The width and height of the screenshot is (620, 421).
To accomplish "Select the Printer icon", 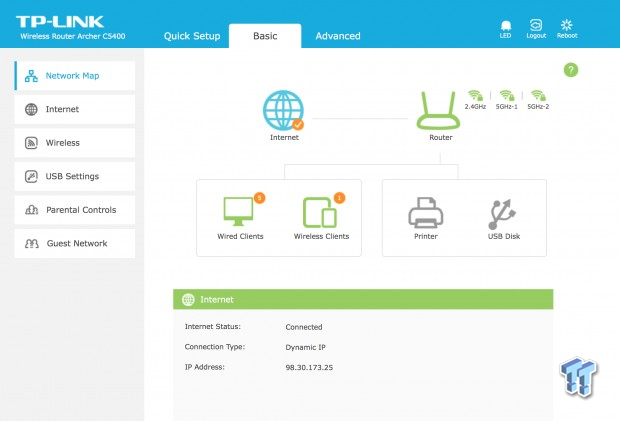I will tap(426, 213).
